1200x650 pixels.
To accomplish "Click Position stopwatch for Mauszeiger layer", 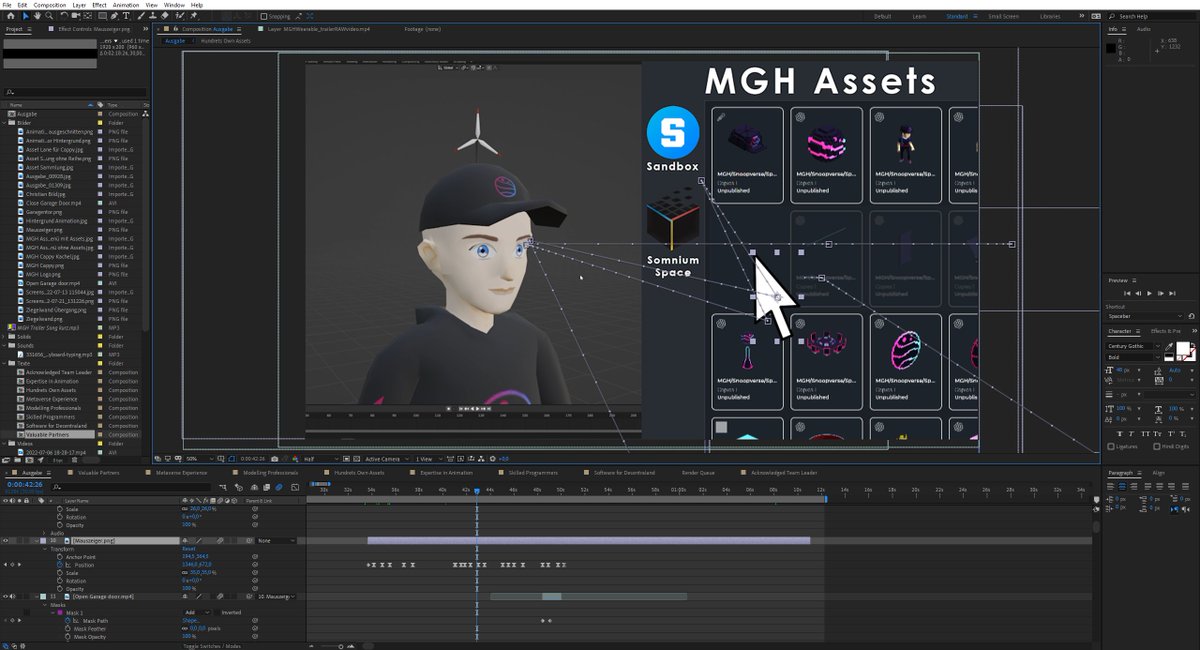I will 59,565.
